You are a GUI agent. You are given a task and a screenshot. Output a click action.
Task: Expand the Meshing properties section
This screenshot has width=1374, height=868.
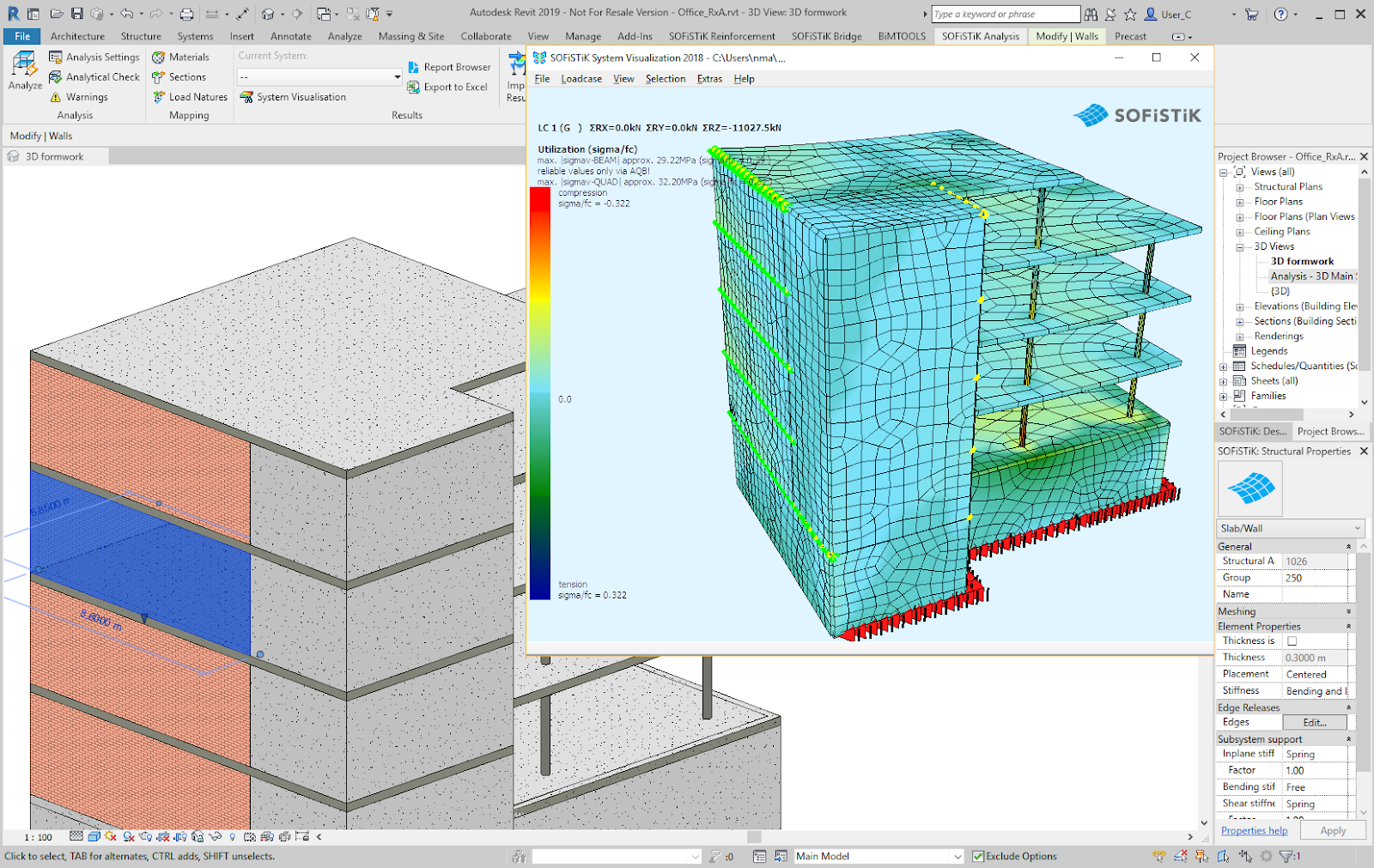1348,611
